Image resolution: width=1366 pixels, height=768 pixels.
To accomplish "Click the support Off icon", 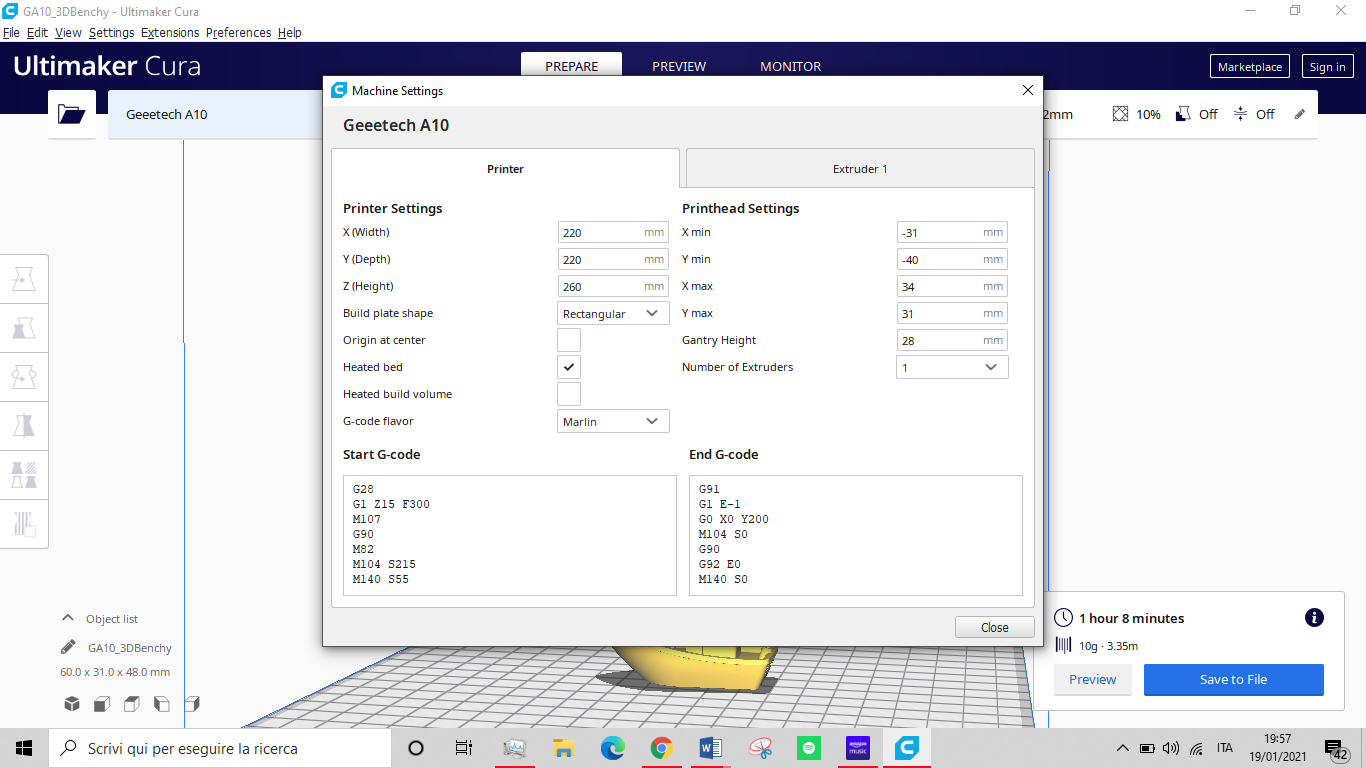I will (x=1183, y=114).
